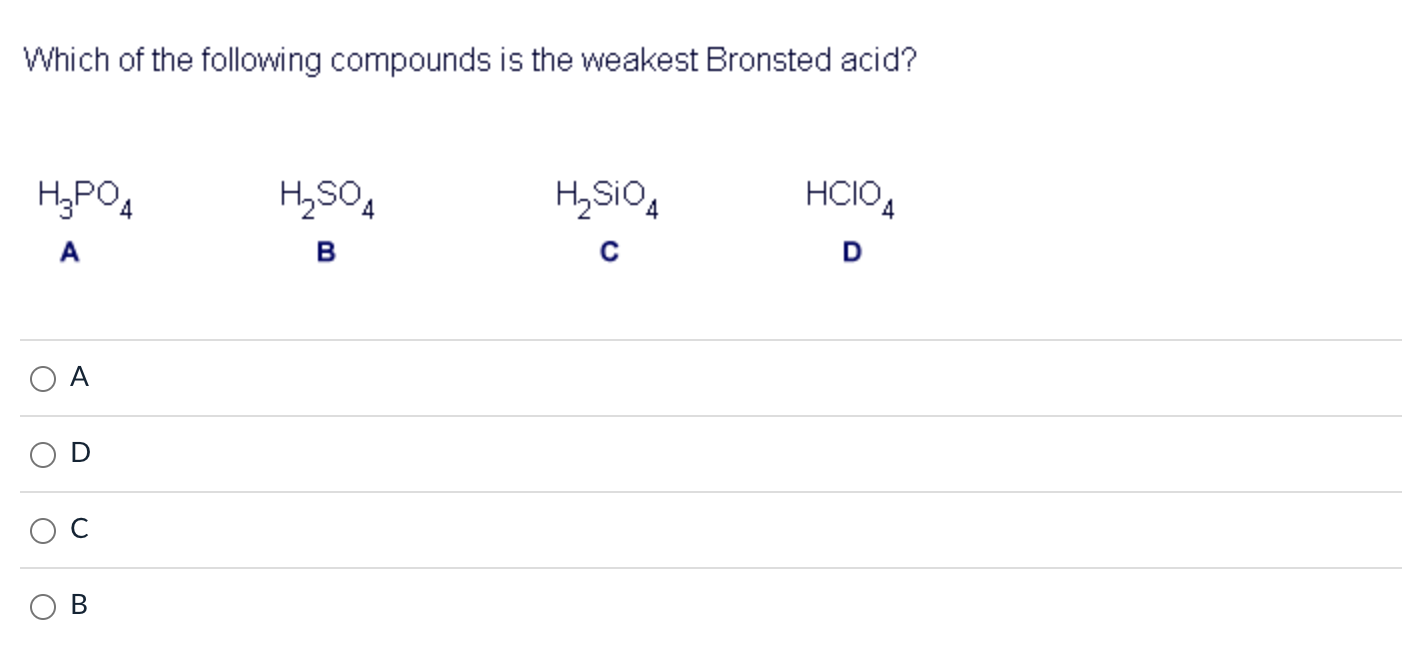Click the letter B answer label
This screenshot has height=662, width=1402.
click(x=80, y=604)
